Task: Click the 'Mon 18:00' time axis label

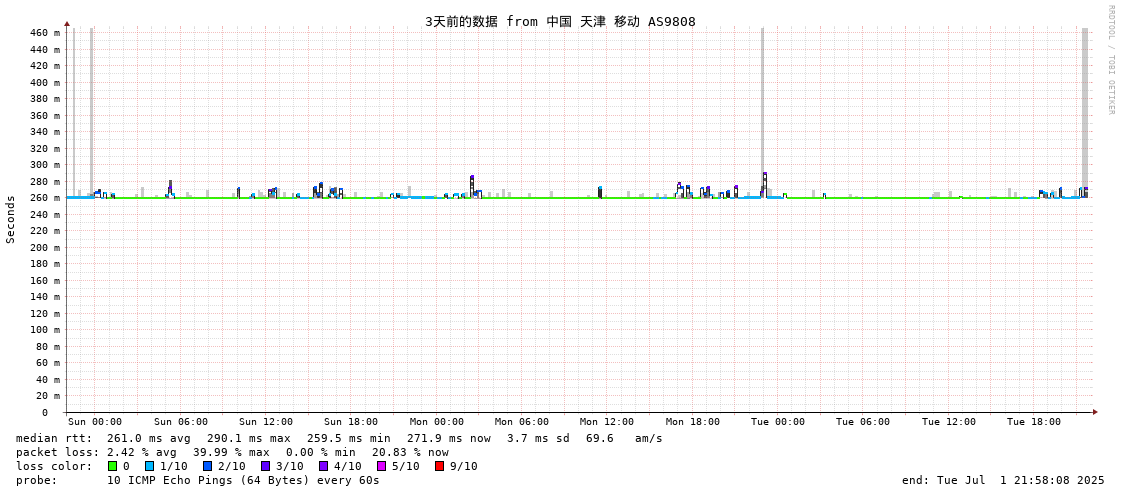Action: 693,422
